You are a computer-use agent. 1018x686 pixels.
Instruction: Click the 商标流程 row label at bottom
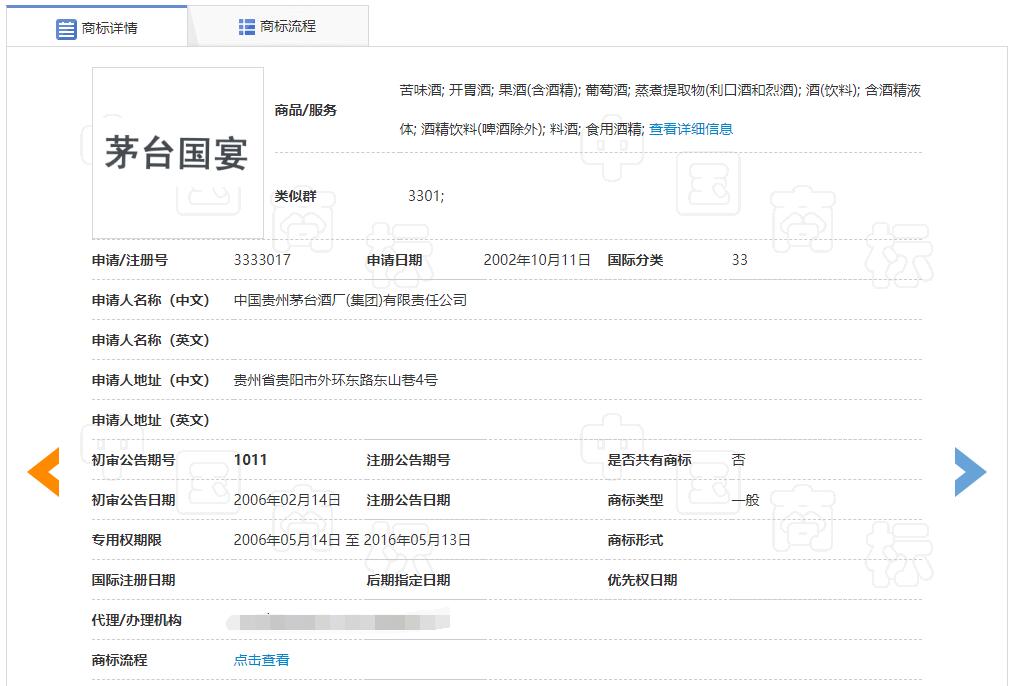(119, 660)
